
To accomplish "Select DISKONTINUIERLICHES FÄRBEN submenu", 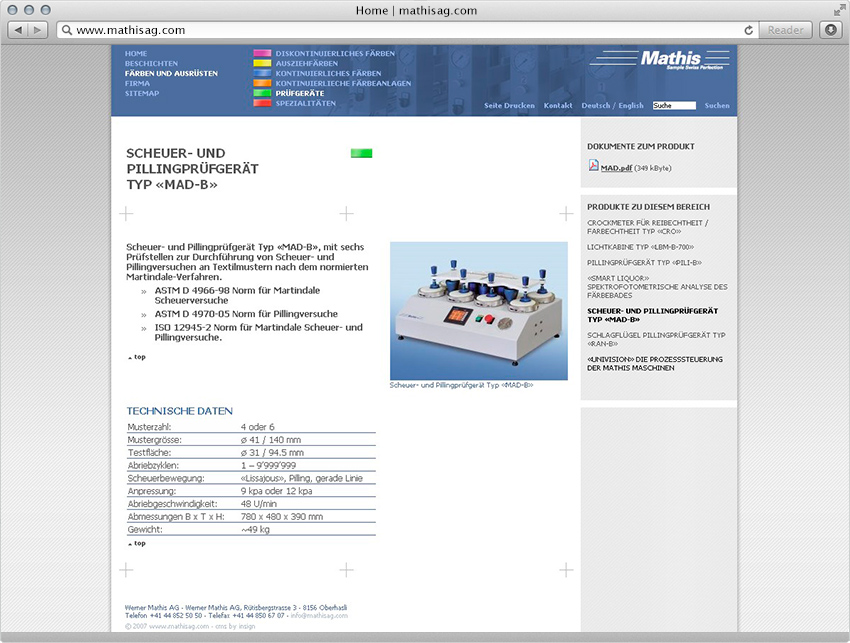I will (x=335, y=54).
